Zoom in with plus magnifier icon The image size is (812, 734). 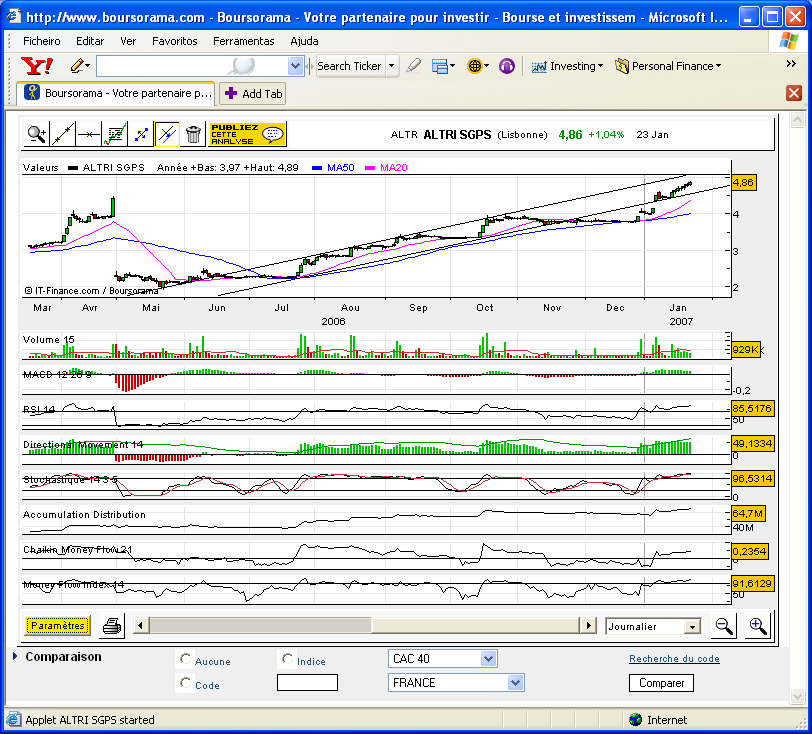point(758,626)
